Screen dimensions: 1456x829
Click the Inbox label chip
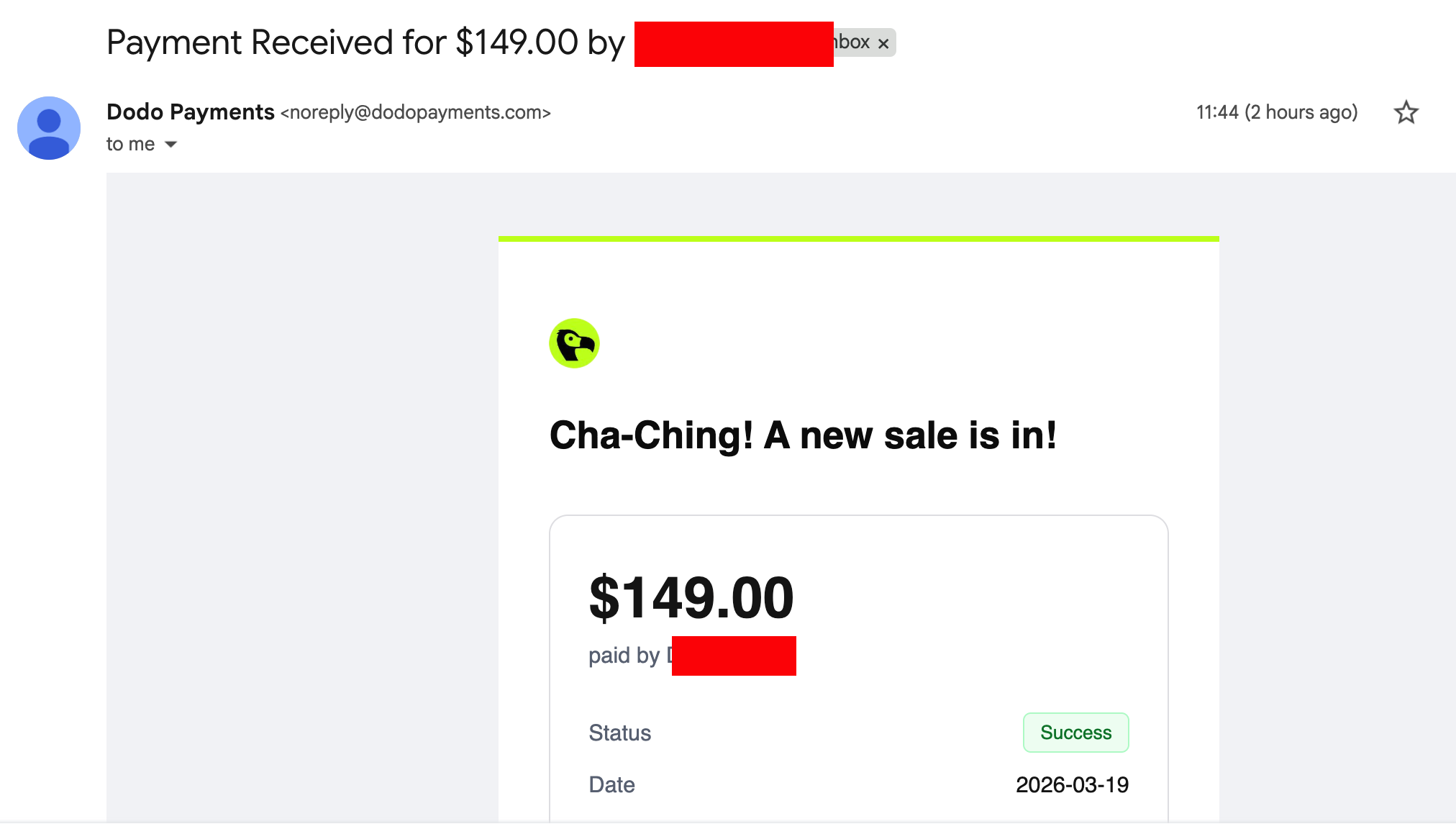(x=853, y=42)
